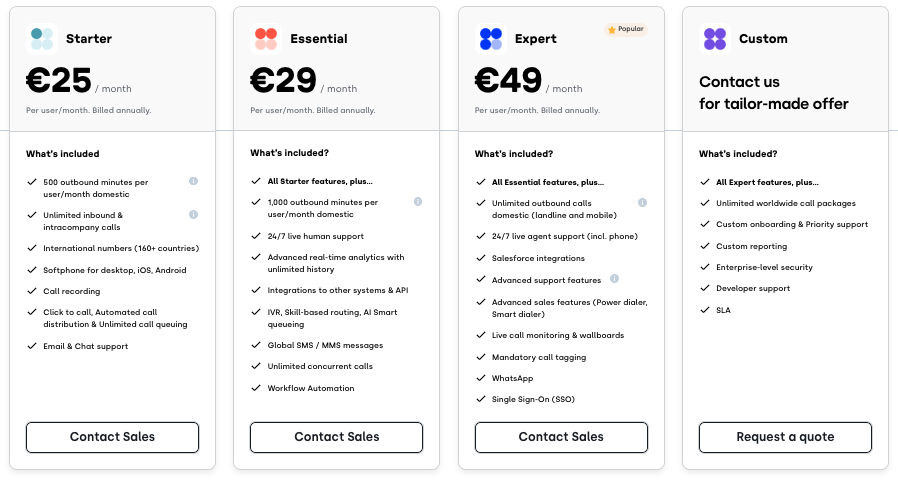Click info icon next to Unlimited outbound calls
The width and height of the screenshot is (898, 482).
(x=642, y=202)
